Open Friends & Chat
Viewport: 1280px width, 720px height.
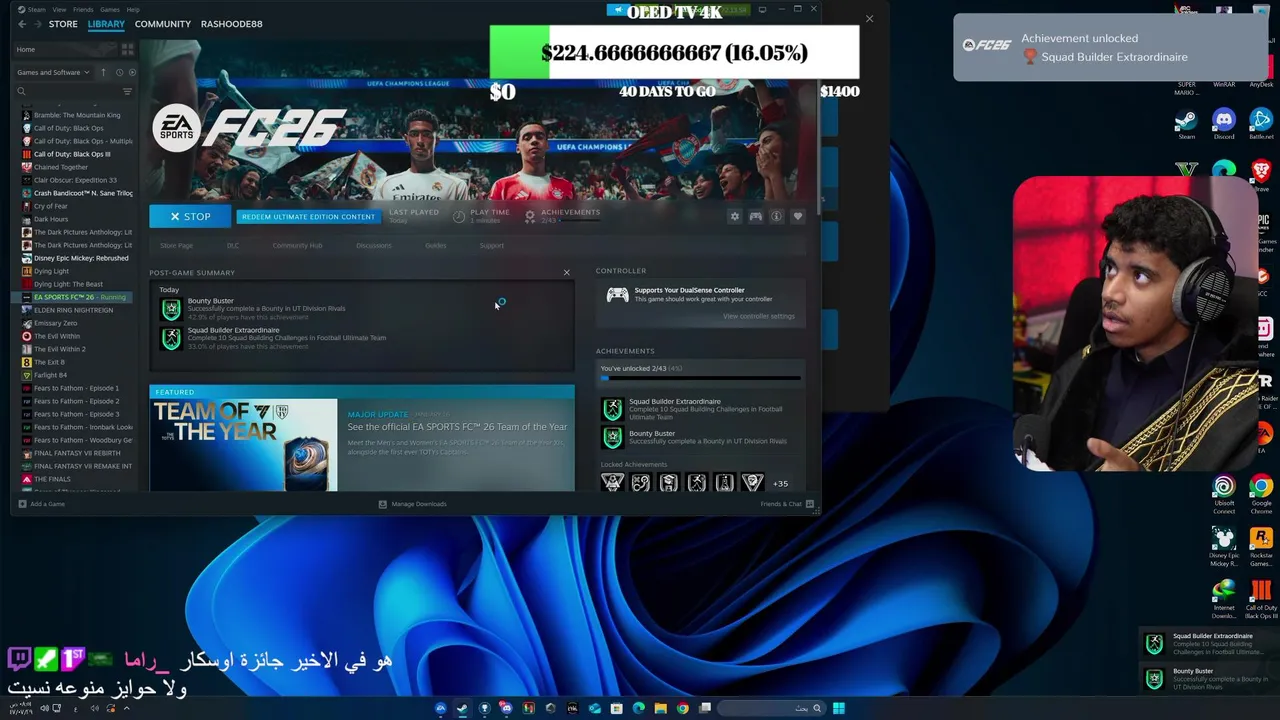point(787,504)
